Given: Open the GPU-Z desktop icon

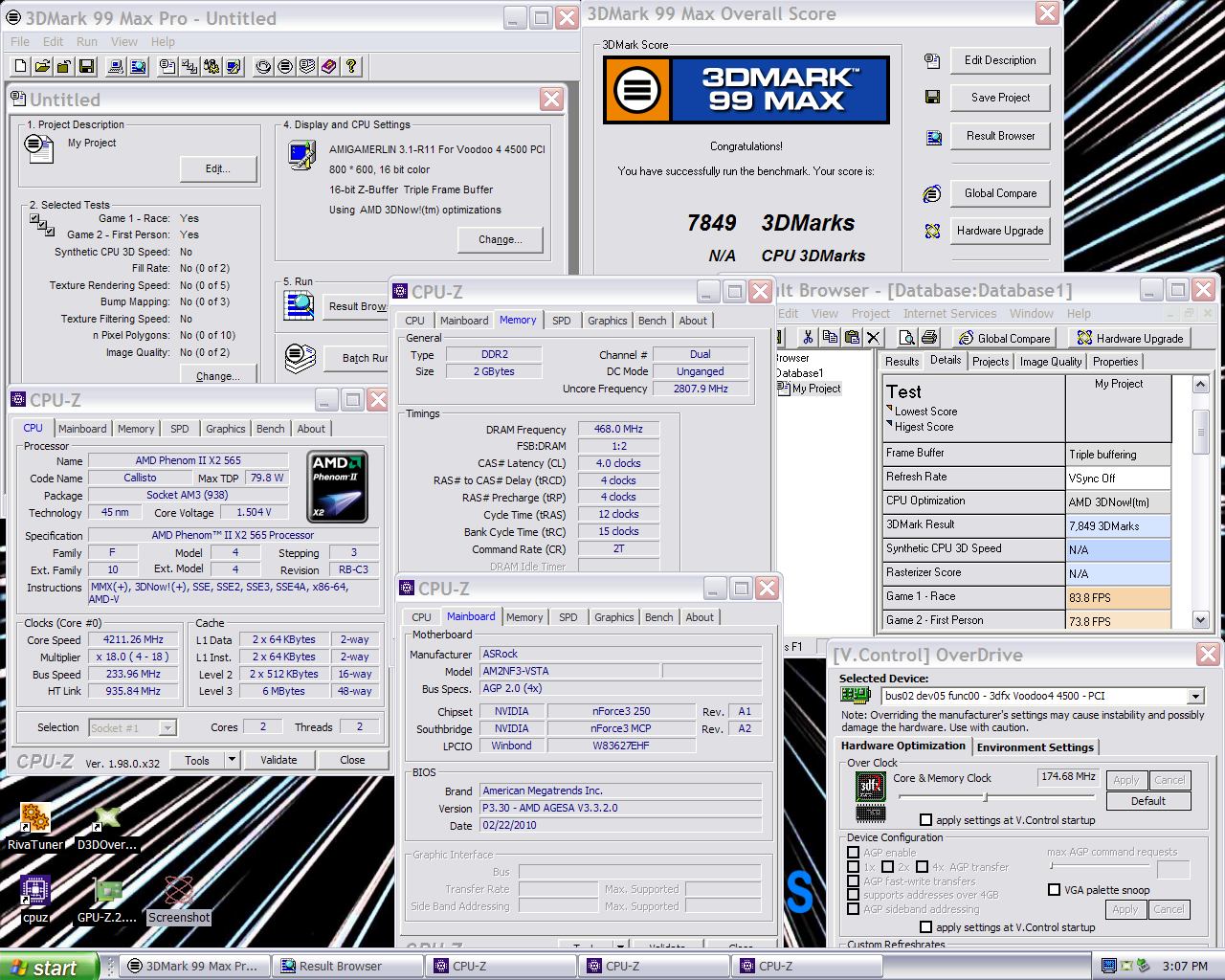Looking at the screenshot, I should tap(107, 900).
